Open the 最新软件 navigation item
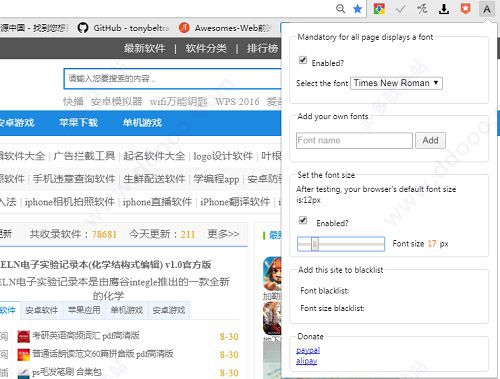 coord(145,48)
